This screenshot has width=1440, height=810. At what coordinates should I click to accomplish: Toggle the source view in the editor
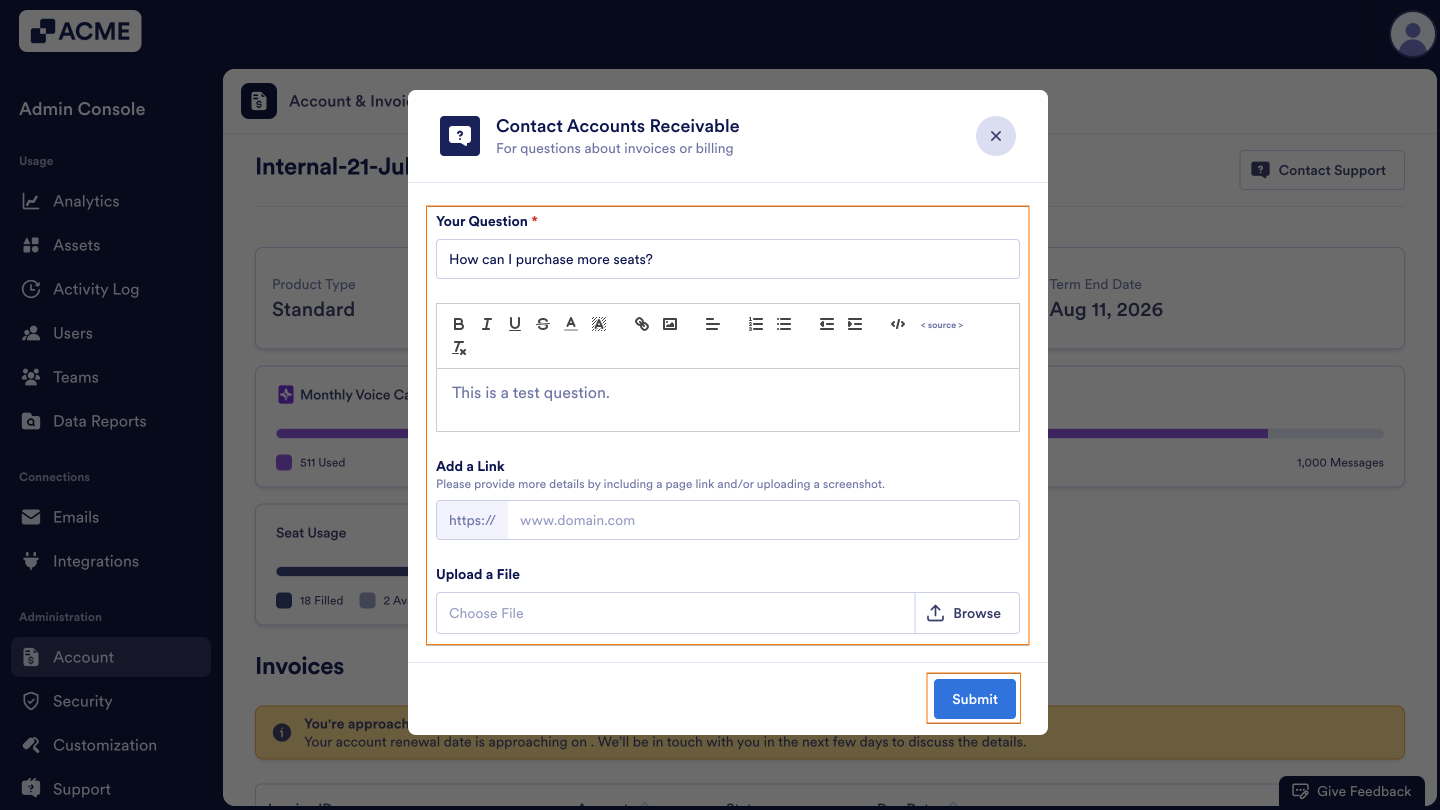[941, 325]
